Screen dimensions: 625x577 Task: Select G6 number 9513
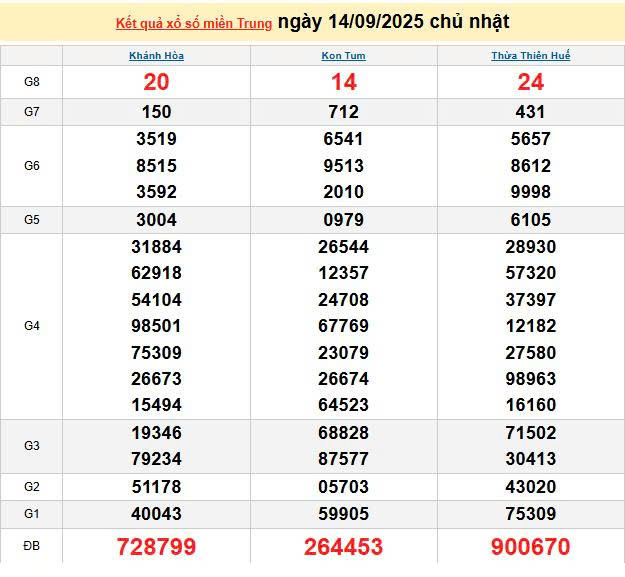(x=344, y=166)
